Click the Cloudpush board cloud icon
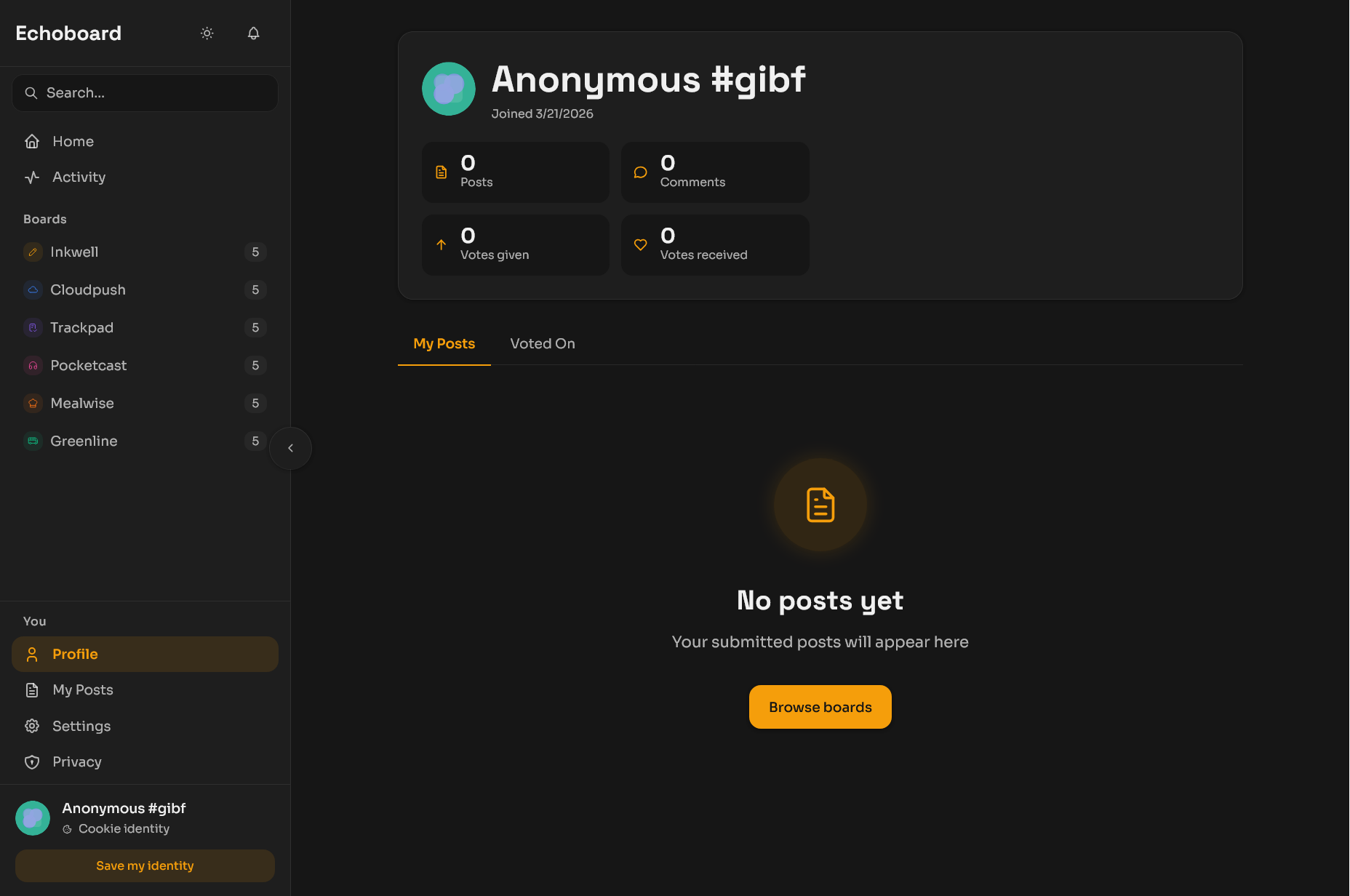Screen dimensions: 1350x896 point(33,290)
